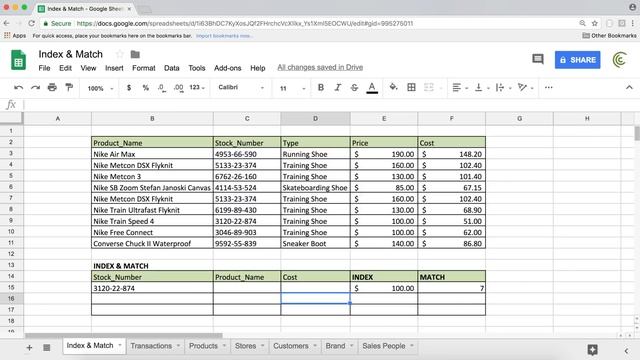Collapse the menus with up chevron

[629, 87]
